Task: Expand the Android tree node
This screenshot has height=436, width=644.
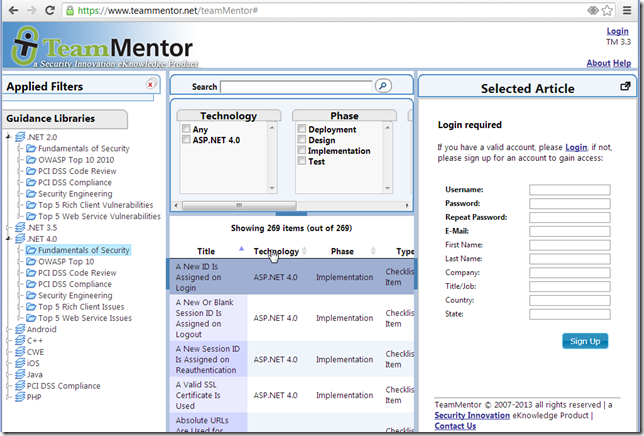Action: coord(9,329)
